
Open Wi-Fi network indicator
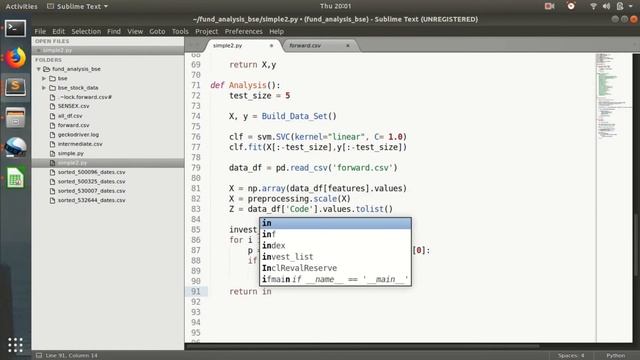pos(593,6)
